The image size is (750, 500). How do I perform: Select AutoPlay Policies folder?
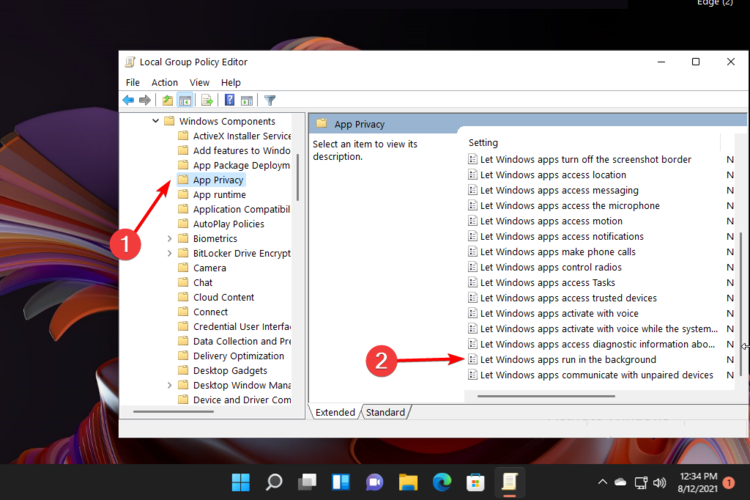[229, 224]
